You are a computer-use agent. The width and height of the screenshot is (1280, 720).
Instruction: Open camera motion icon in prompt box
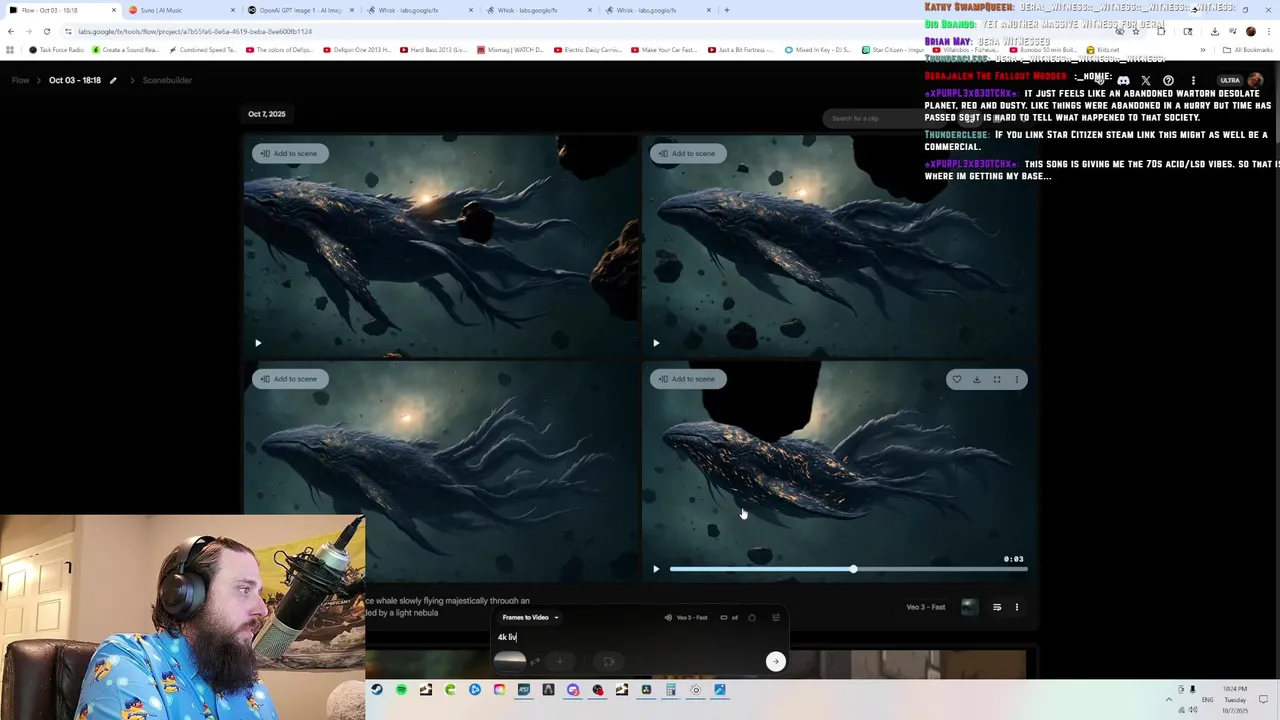608,661
